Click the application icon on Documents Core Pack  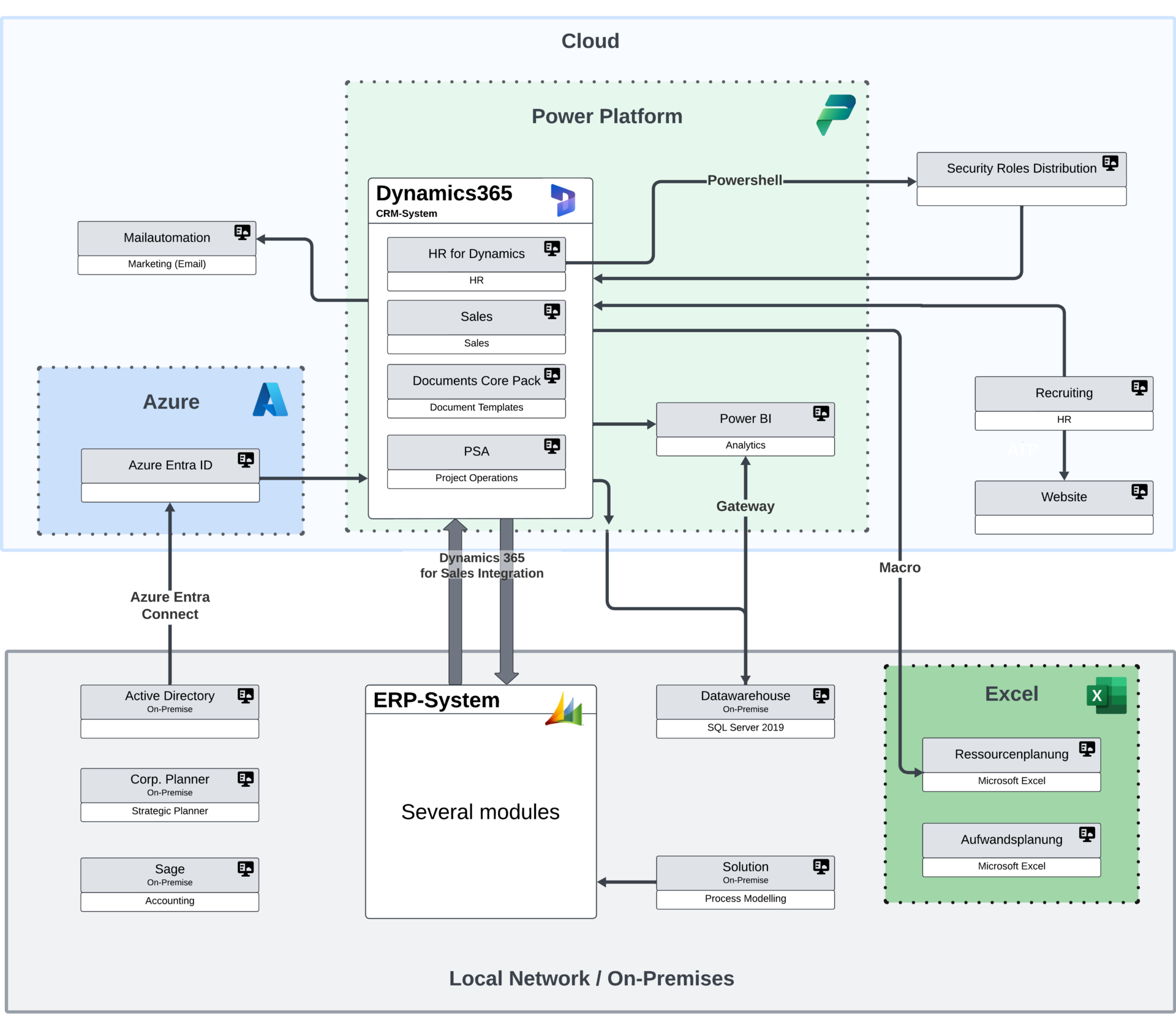point(552,376)
